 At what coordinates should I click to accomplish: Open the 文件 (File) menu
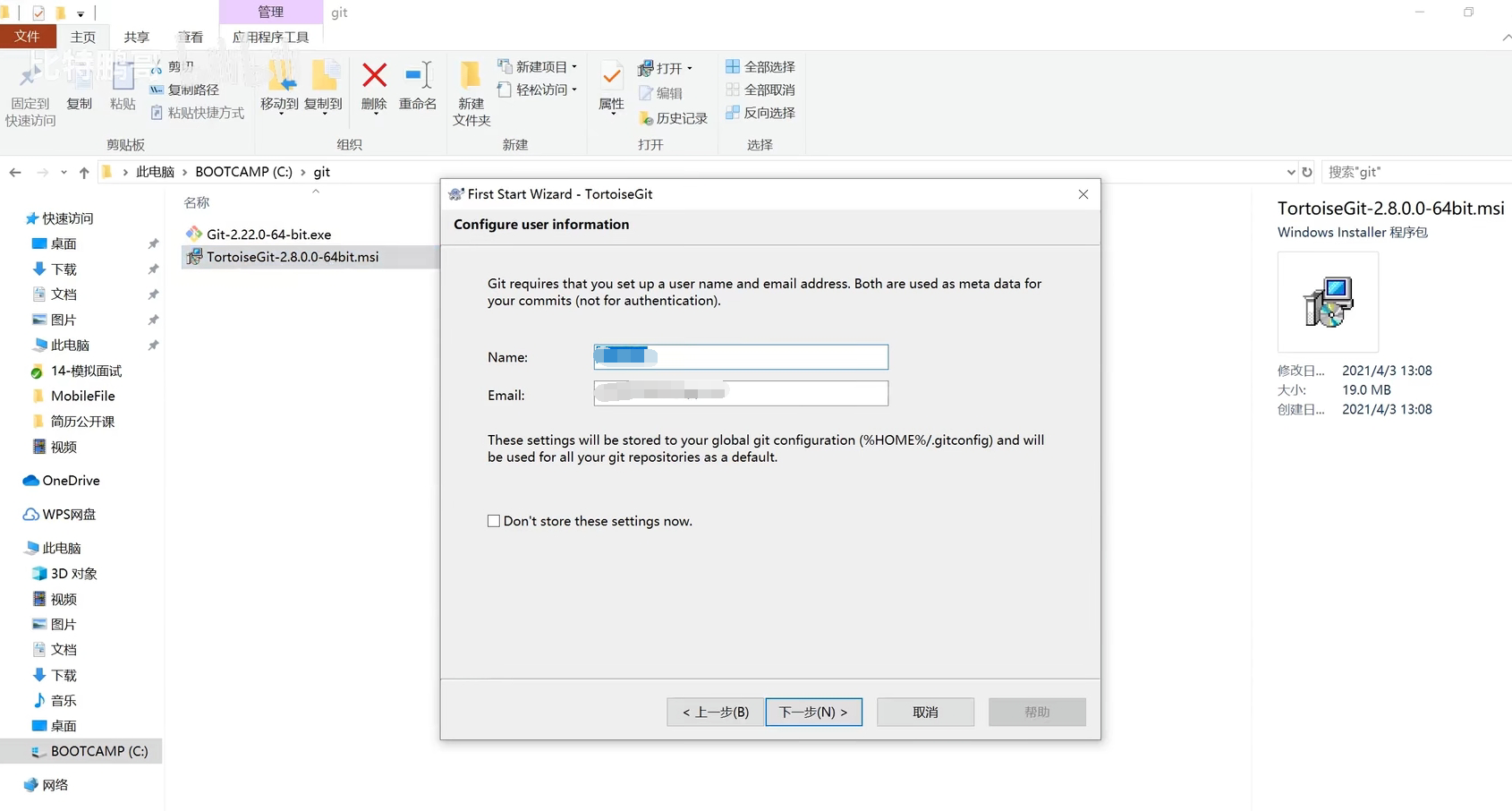(x=28, y=36)
